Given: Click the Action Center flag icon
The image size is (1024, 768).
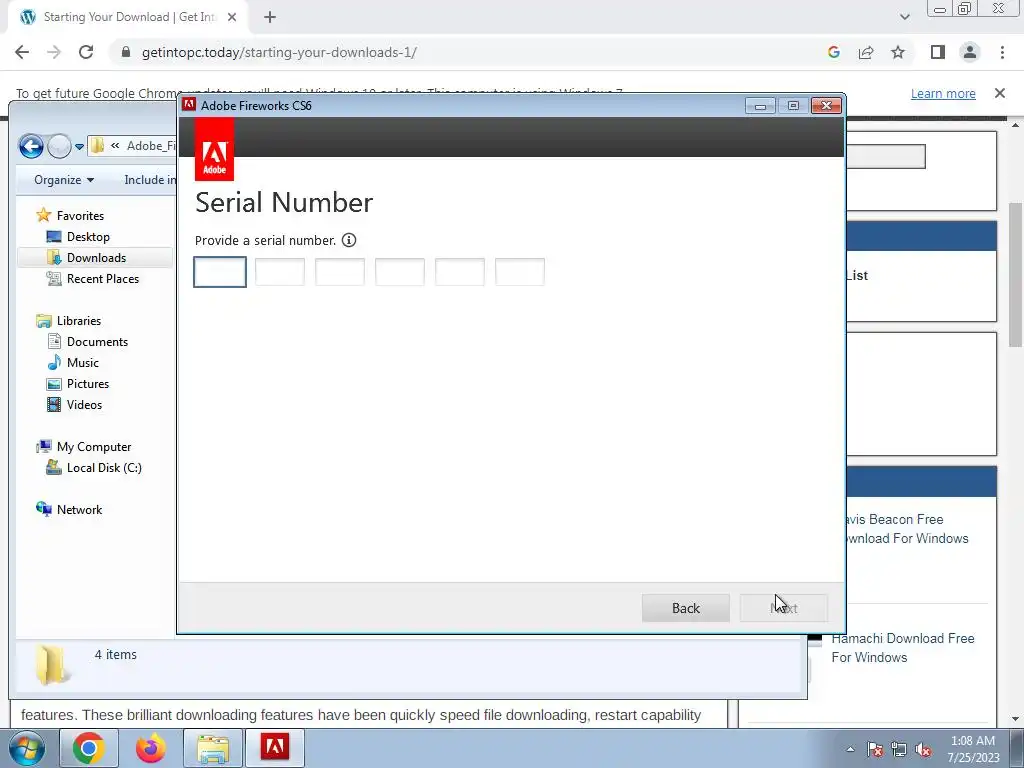Looking at the screenshot, I should [875, 749].
